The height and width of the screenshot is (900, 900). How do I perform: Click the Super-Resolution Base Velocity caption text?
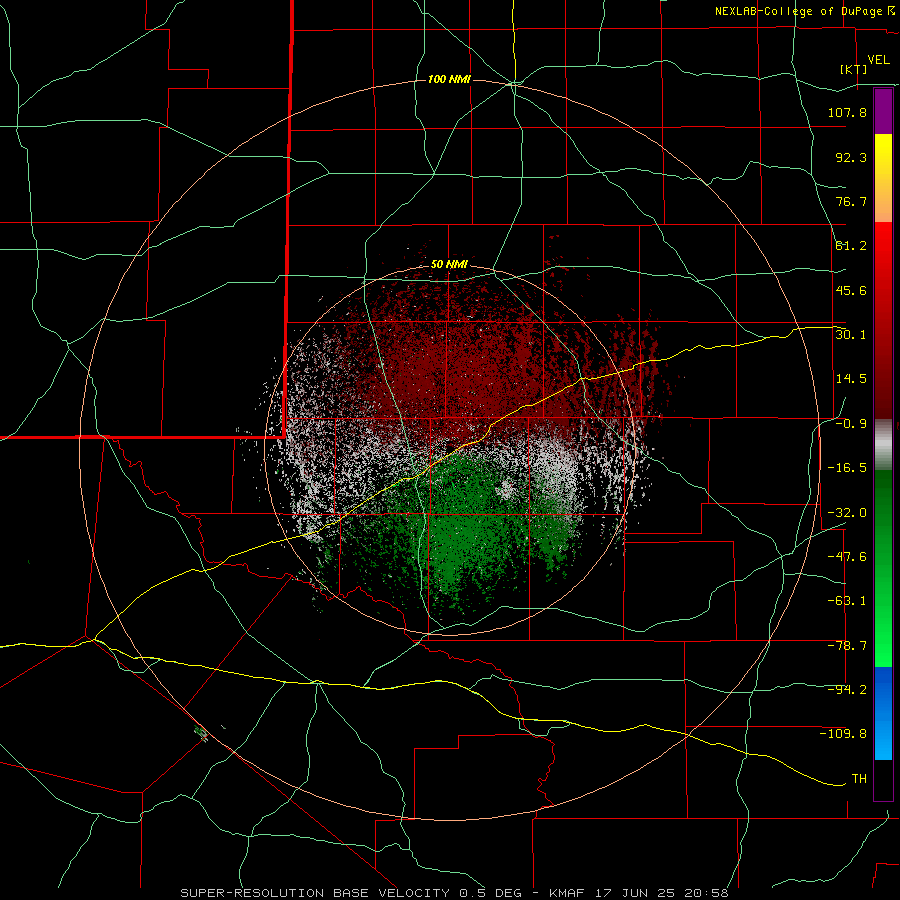point(455,893)
